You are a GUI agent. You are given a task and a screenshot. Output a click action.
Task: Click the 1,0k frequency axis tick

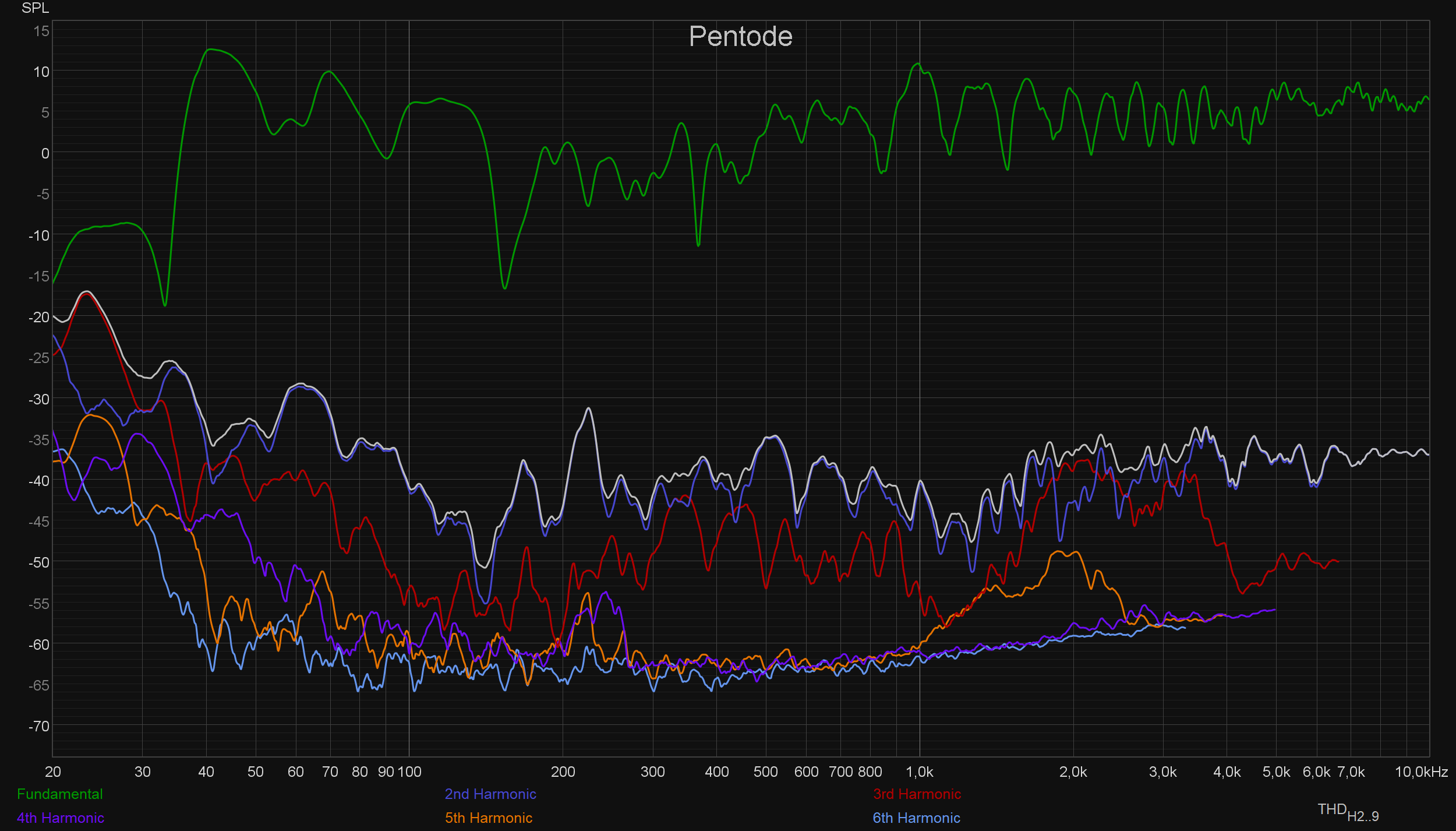coord(919,772)
